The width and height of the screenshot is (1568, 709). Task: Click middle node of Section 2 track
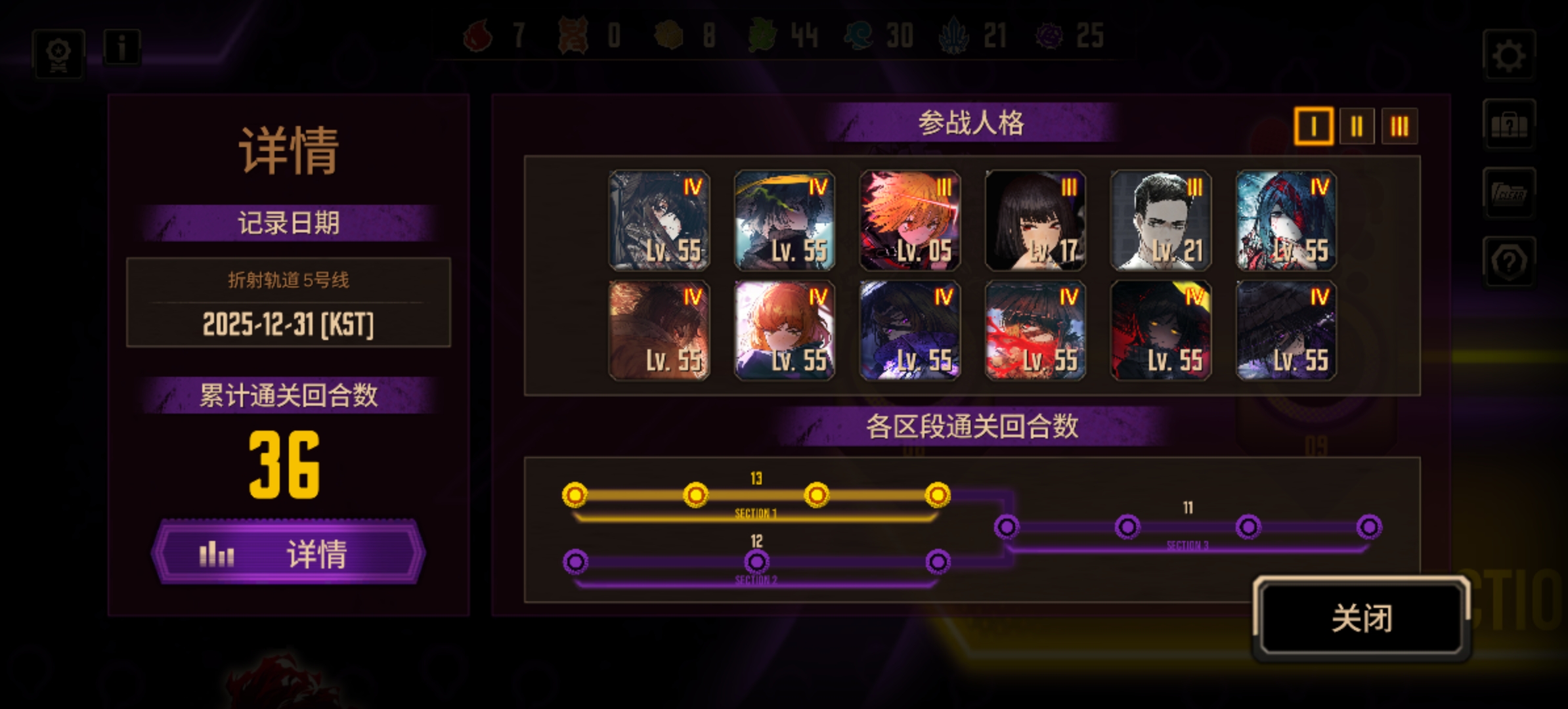click(756, 562)
